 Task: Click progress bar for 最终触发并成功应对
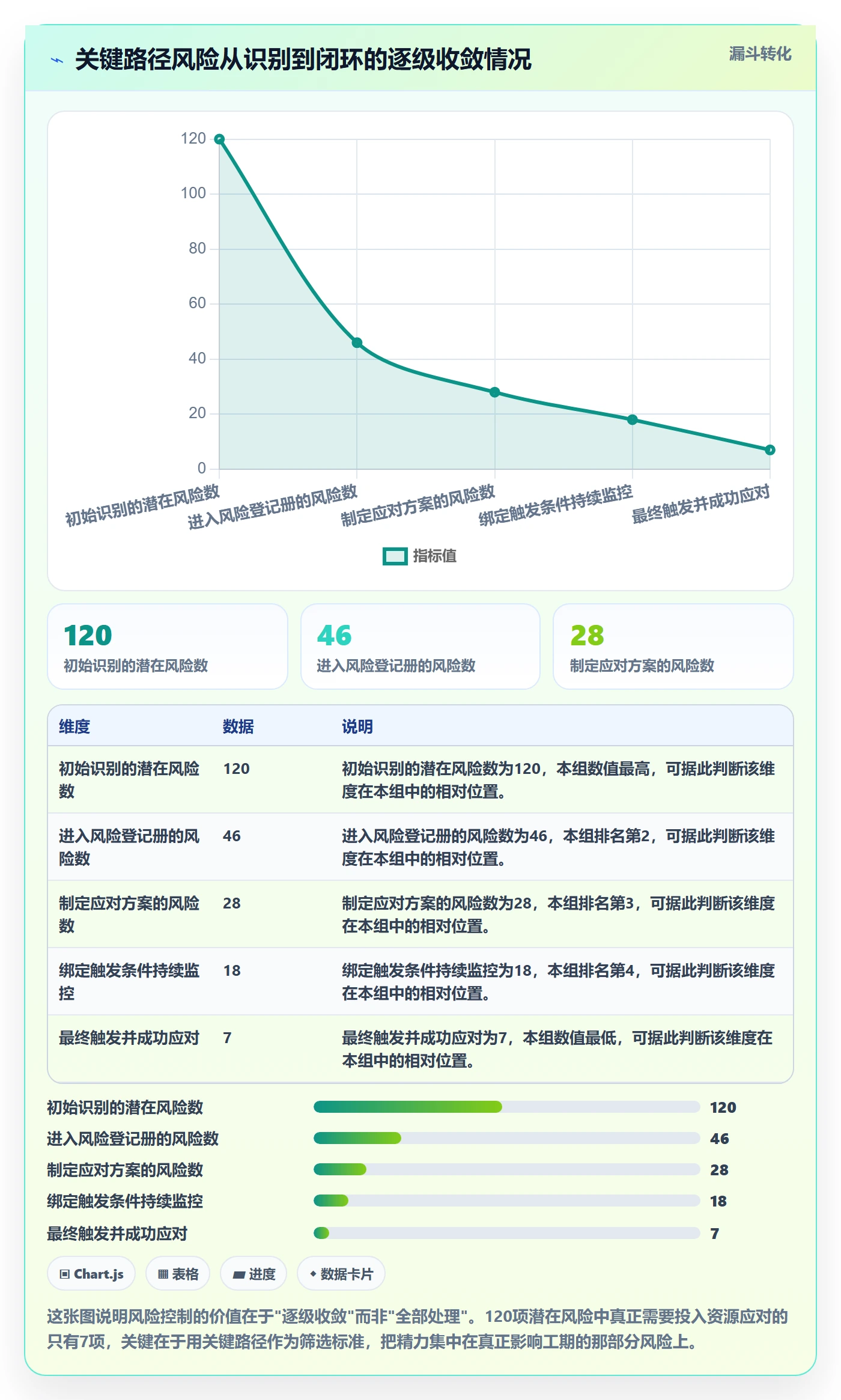[507, 1233]
